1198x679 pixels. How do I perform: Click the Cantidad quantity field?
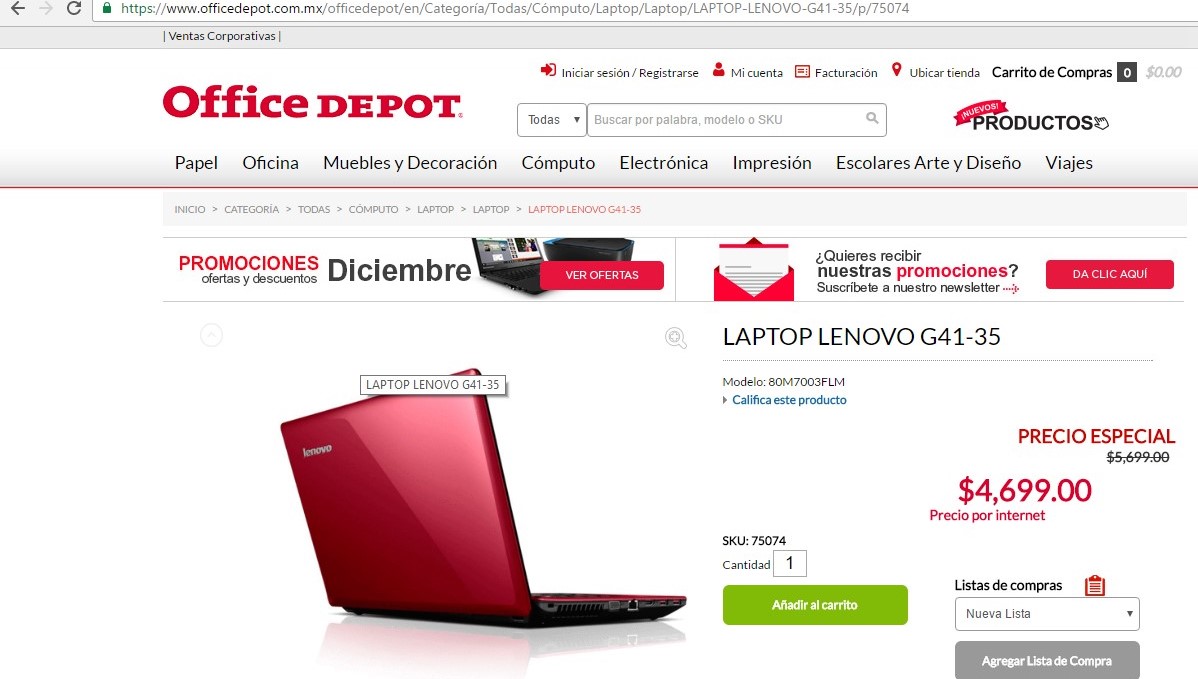click(x=790, y=564)
